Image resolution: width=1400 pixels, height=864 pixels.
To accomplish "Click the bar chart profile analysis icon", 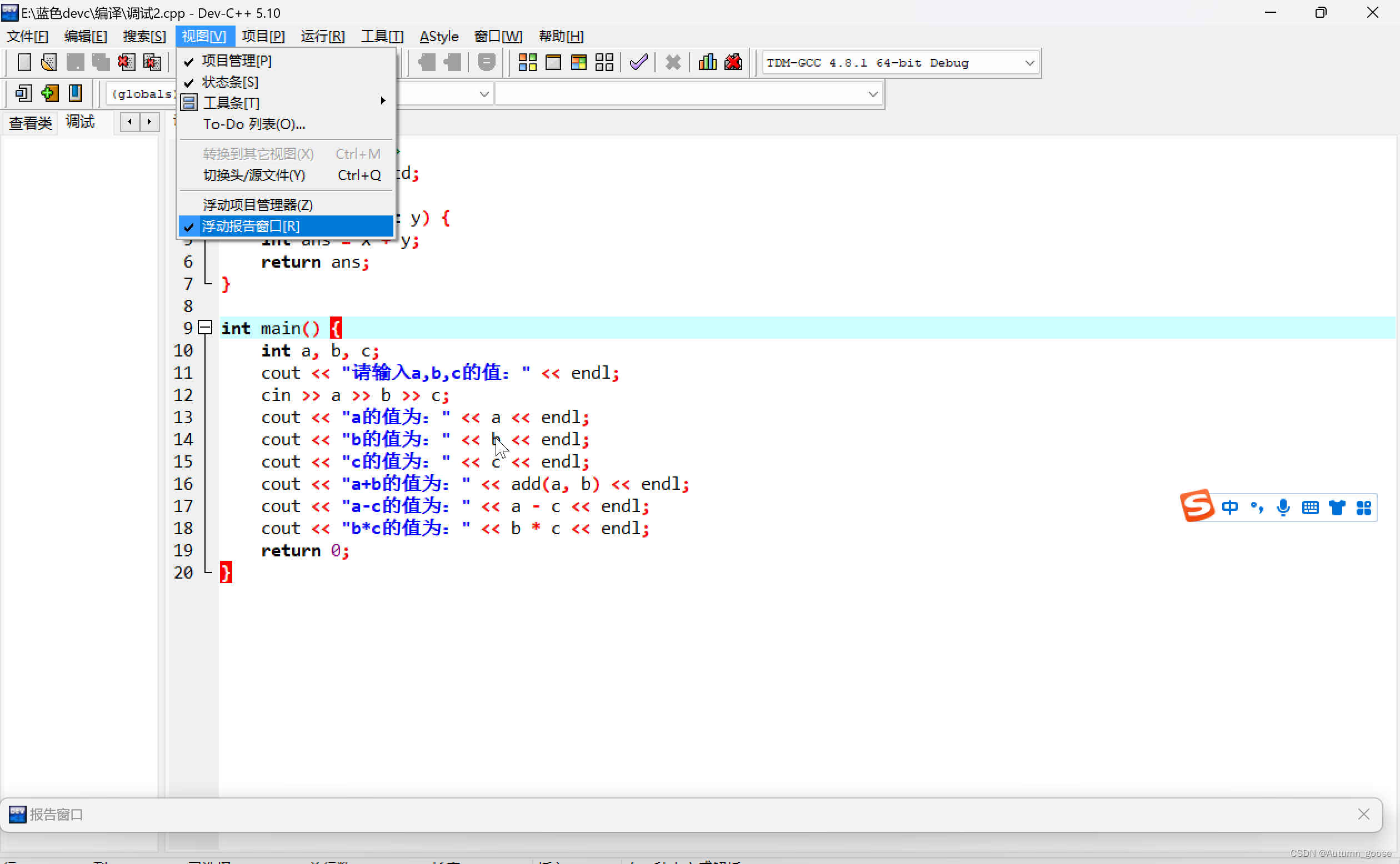I will [707, 62].
